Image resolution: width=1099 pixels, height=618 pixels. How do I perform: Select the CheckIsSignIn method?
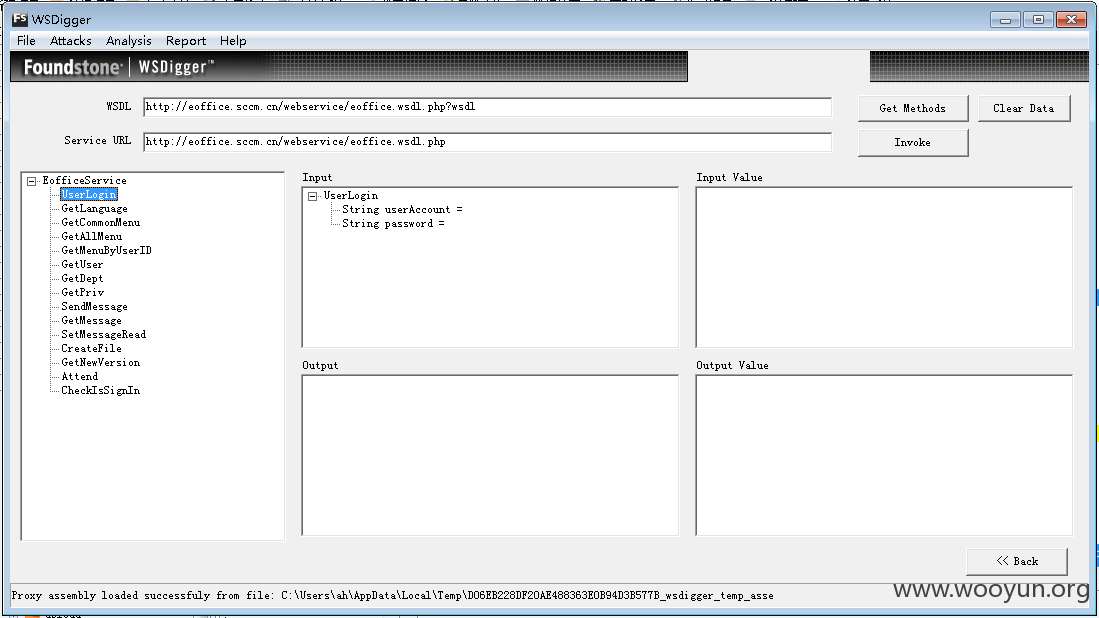pos(100,391)
